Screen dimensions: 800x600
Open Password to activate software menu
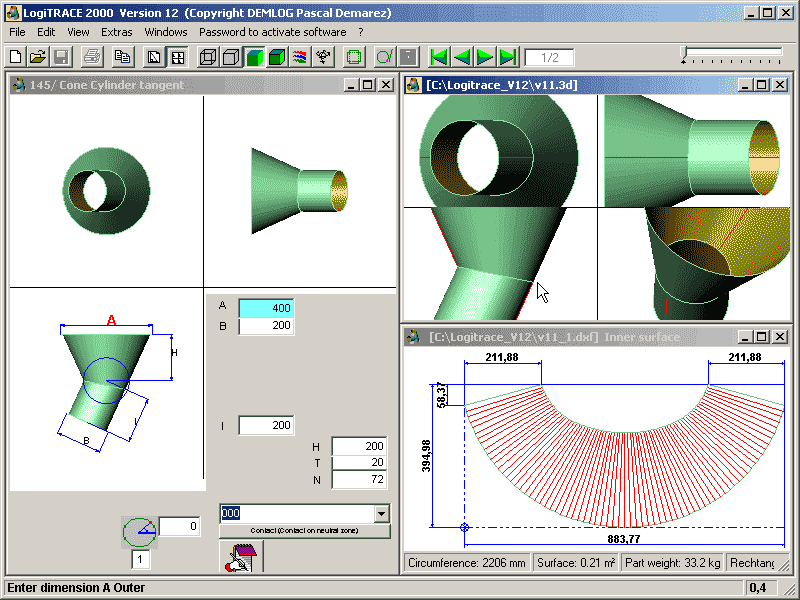point(272,32)
